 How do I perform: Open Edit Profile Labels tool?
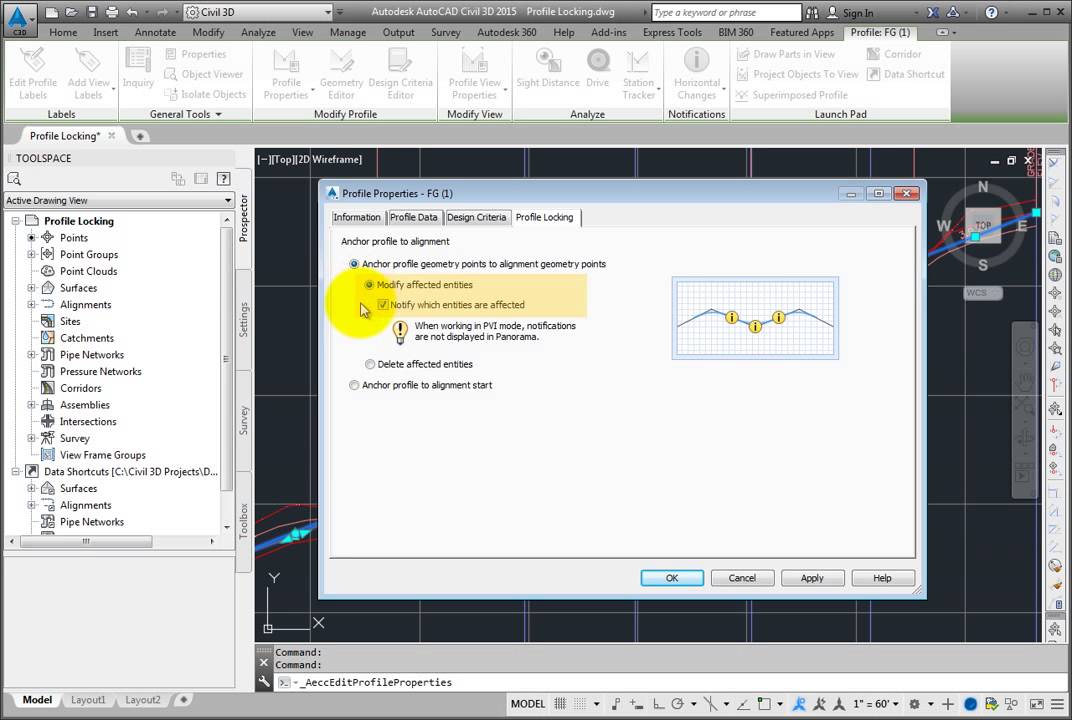33,74
